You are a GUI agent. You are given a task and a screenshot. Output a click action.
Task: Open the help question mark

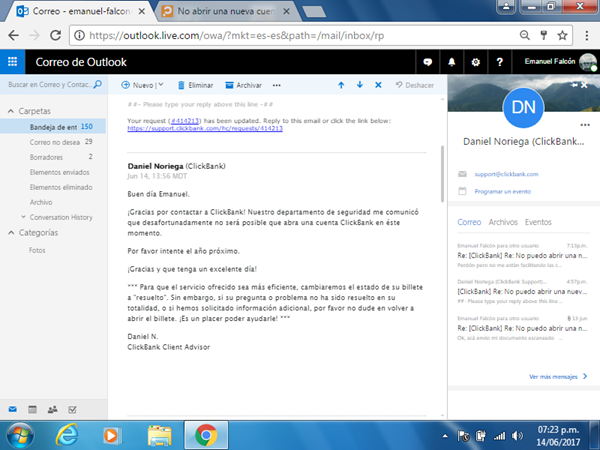[499, 62]
